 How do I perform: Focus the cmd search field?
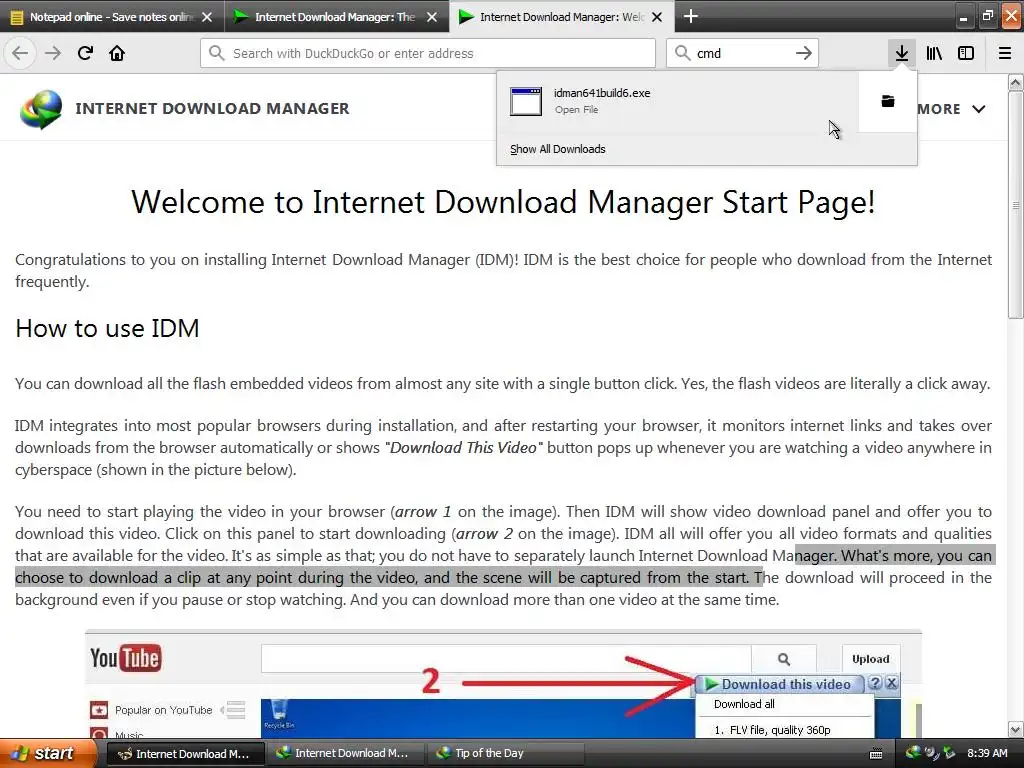point(742,53)
